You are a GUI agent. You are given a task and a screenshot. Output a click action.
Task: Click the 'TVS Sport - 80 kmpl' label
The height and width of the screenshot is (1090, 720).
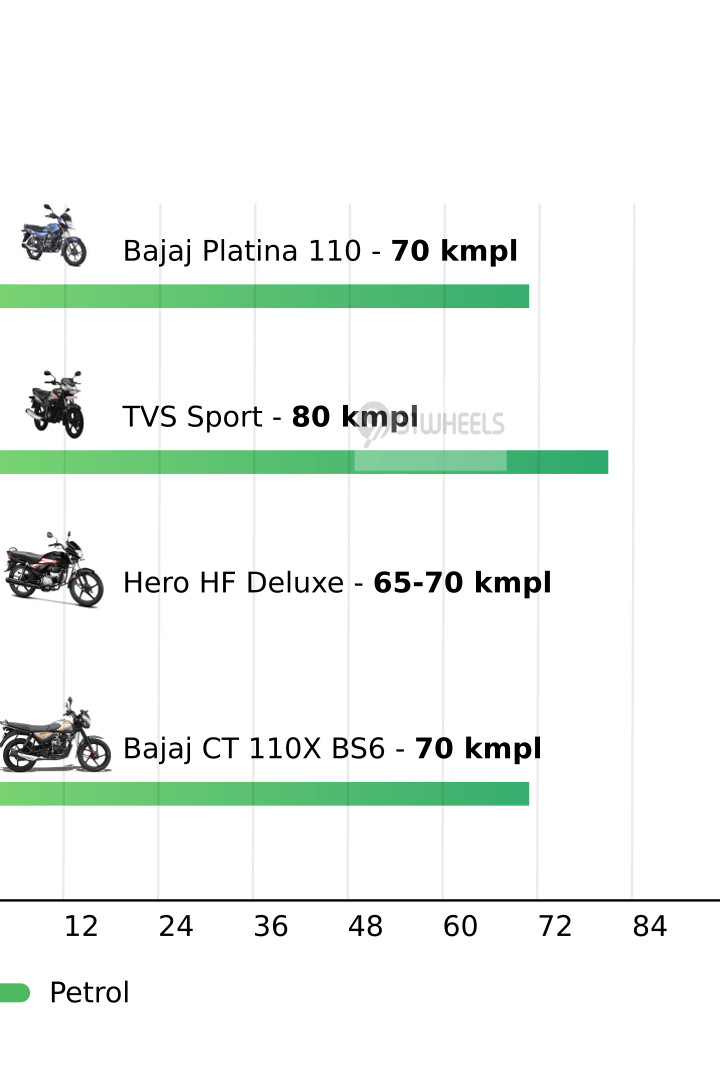click(270, 417)
